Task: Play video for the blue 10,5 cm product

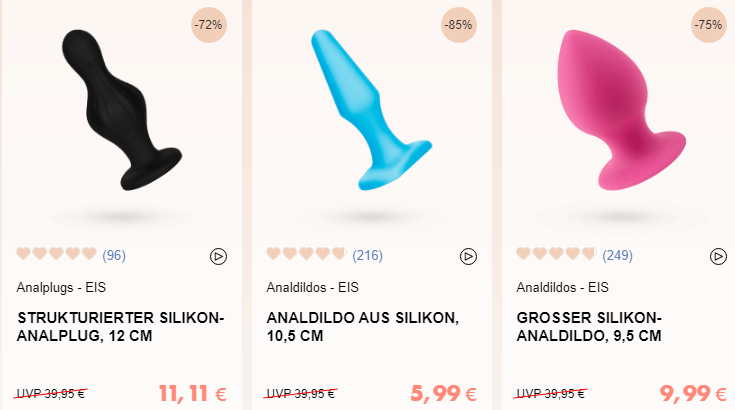Action: [468, 256]
